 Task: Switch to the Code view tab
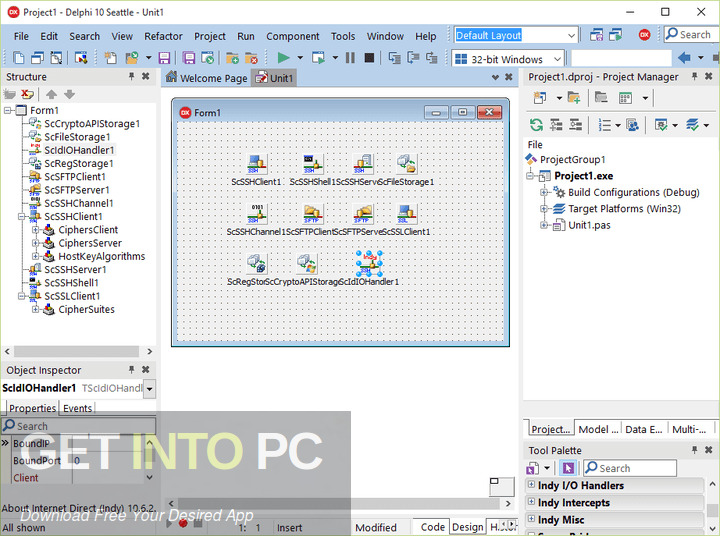(432, 527)
